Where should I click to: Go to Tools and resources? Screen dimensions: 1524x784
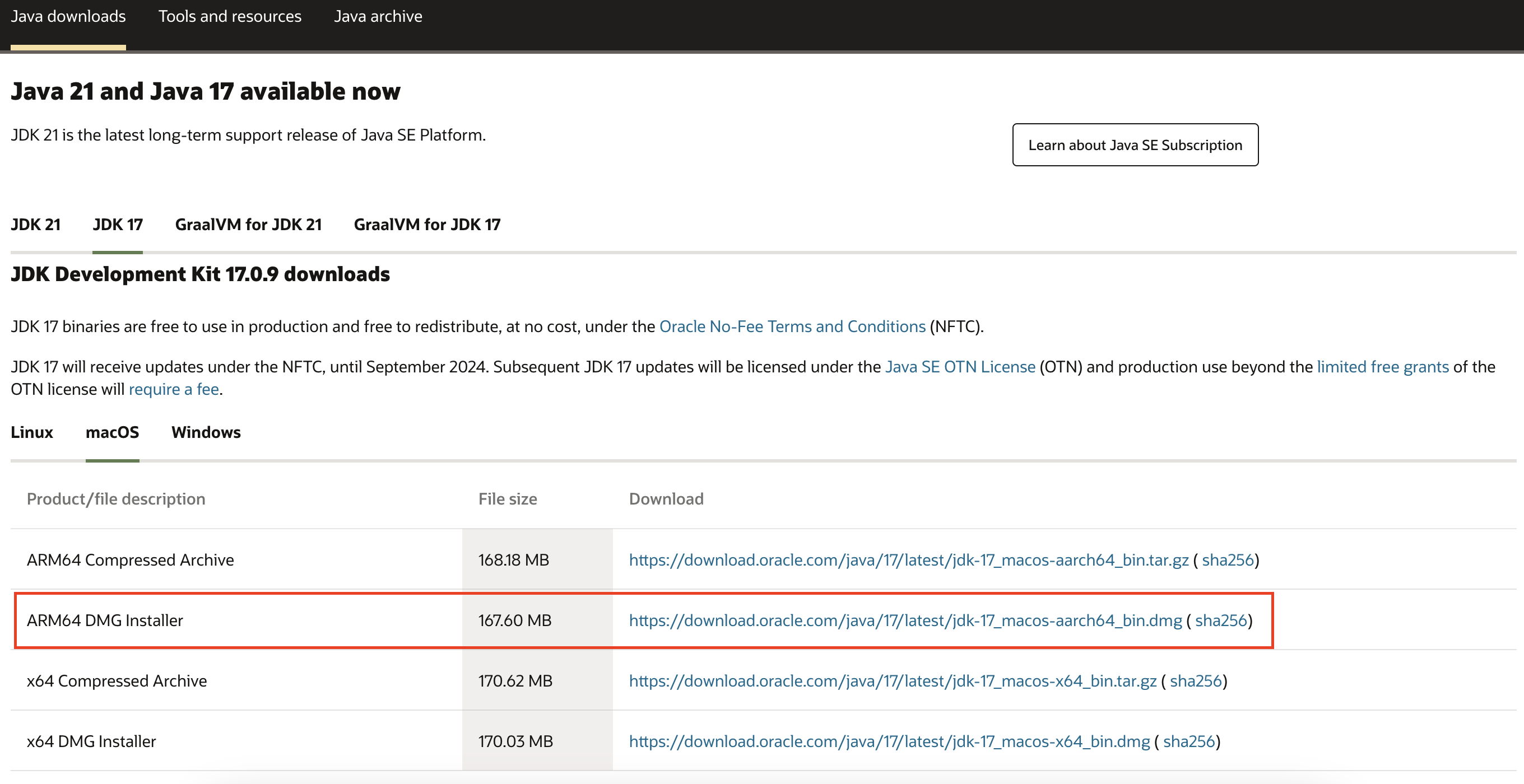[x=230, y=17]
